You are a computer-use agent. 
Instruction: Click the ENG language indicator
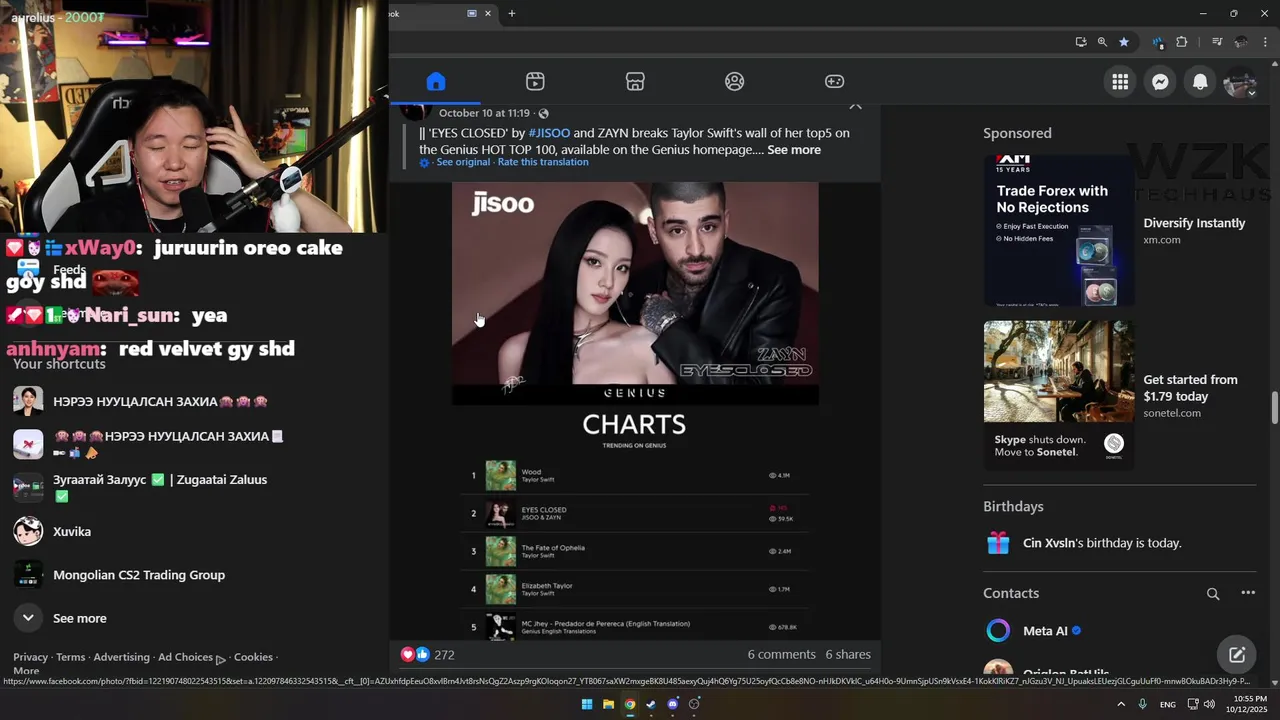(1167, 705)
